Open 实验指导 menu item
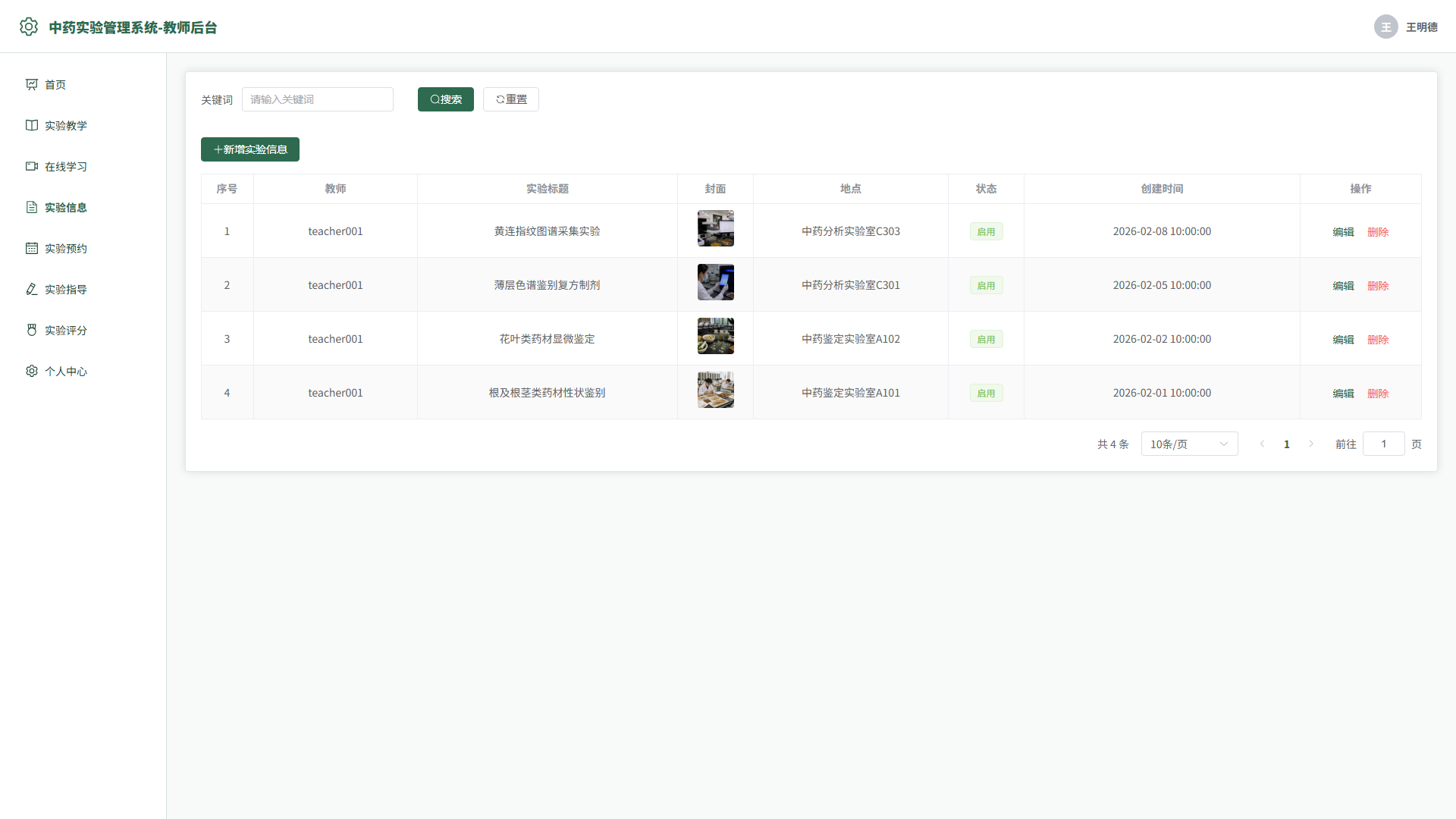This screenshot has width=1456, height=819. pos(83,289)
